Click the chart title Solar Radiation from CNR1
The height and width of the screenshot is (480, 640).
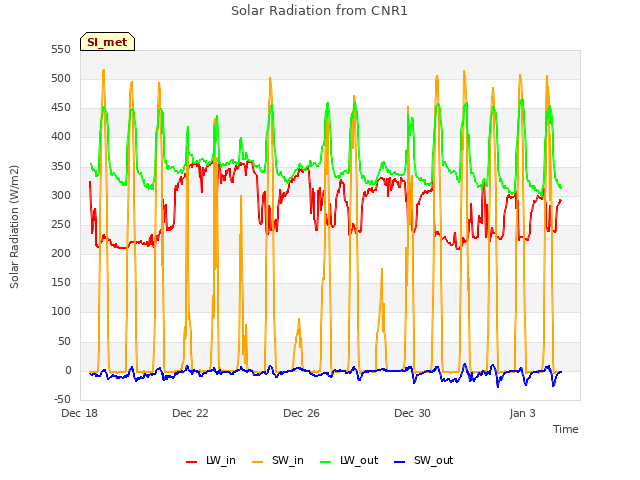(319, 11)
